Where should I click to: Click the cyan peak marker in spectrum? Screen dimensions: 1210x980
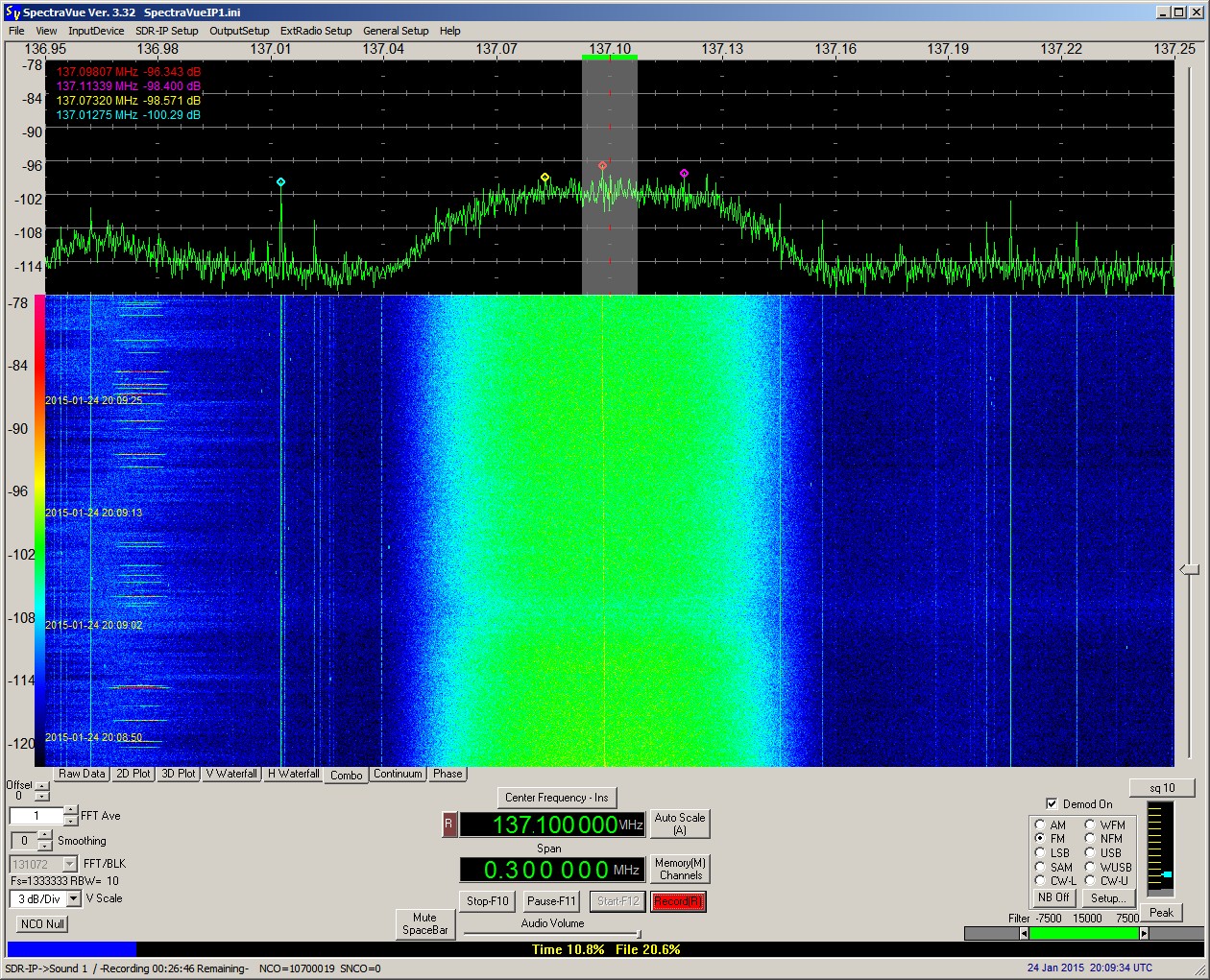(280, 181)
